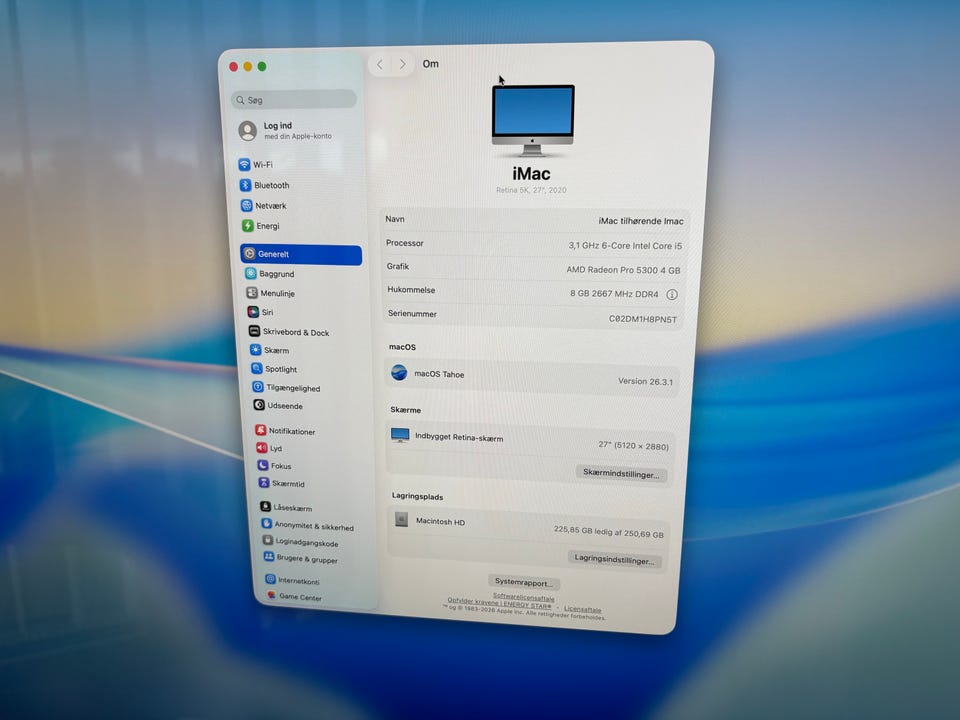960x720 pixels.
Task: Open Bluetooth settings icon
Action: [x=245, y=185]
